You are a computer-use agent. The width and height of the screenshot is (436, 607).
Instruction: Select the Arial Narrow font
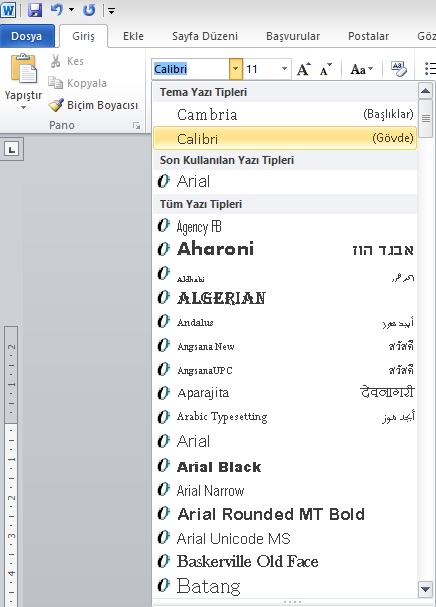285,490
